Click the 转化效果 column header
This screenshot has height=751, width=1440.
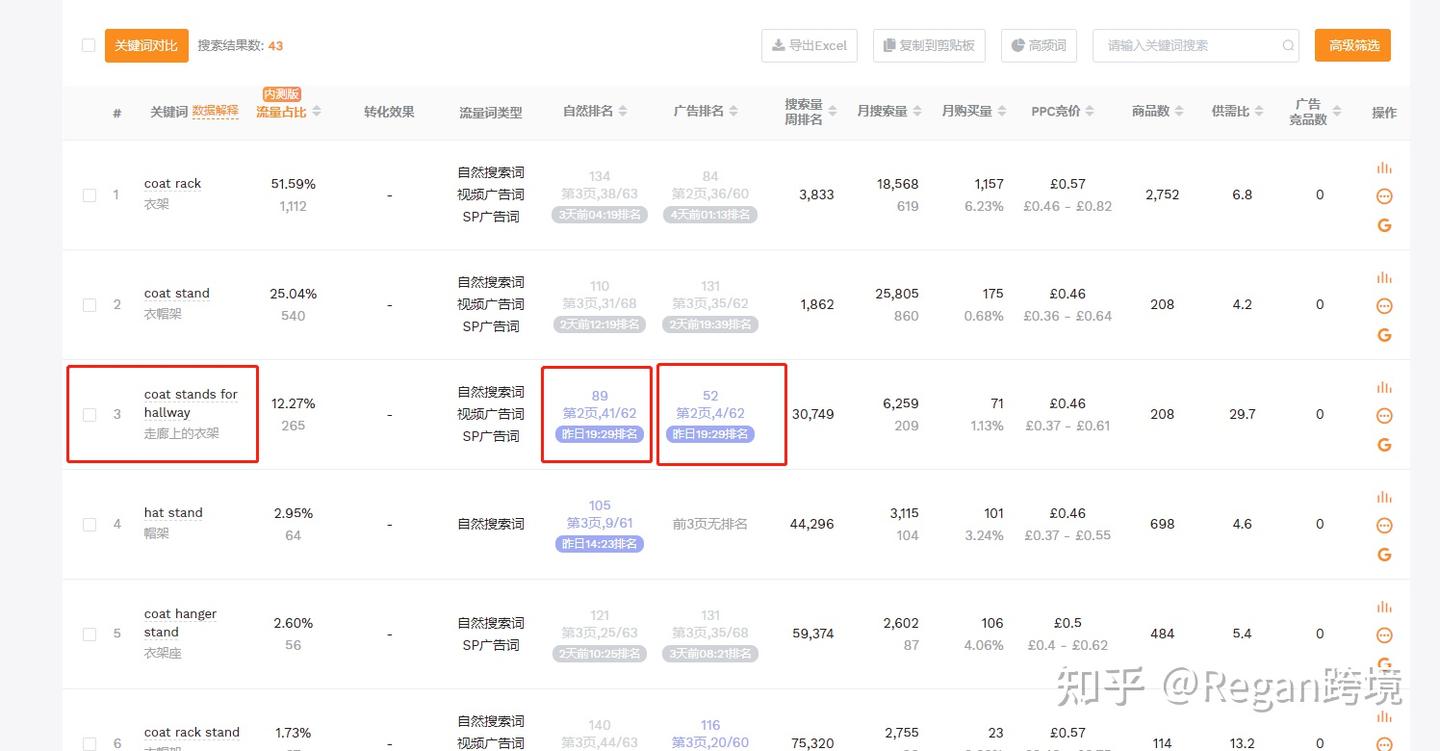[389, 112]
